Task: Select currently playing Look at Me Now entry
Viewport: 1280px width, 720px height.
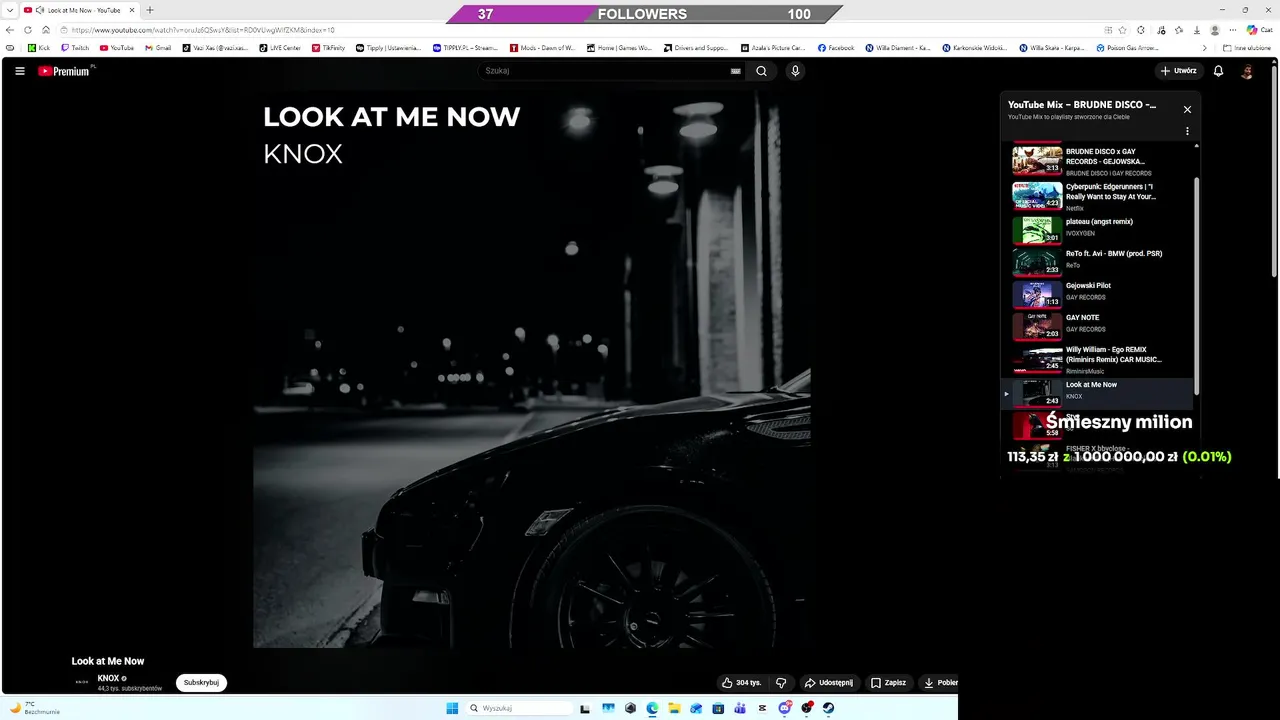Action: click(1097, 393)
